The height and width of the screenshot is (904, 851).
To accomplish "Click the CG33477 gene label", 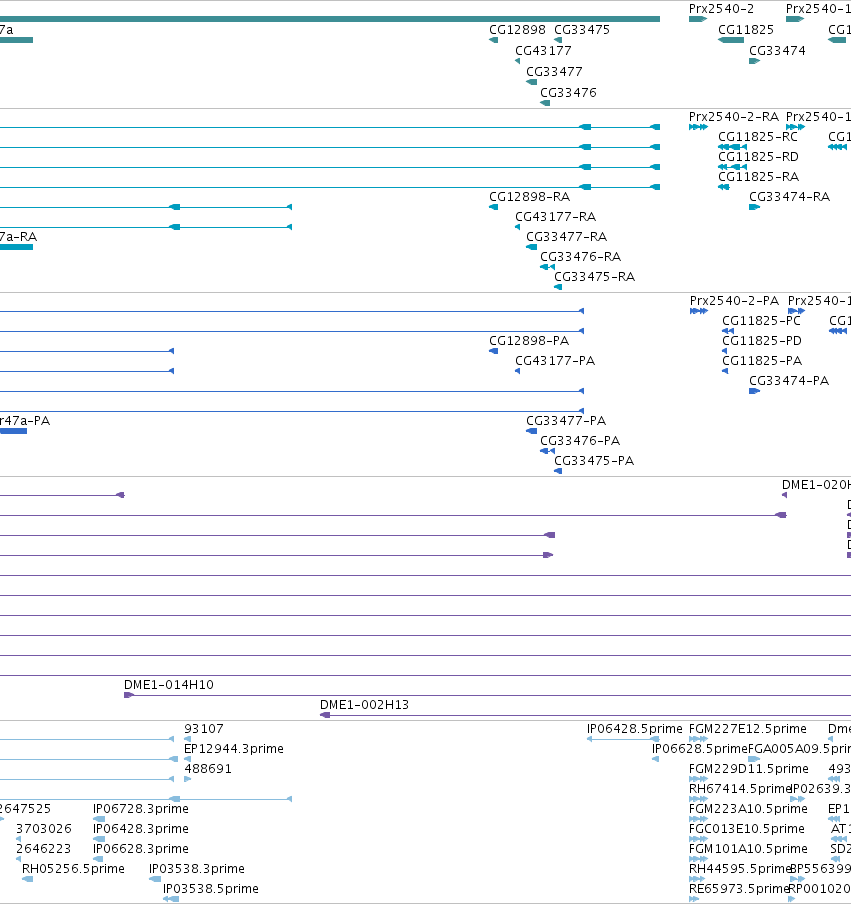I will (x=554, y=71).
